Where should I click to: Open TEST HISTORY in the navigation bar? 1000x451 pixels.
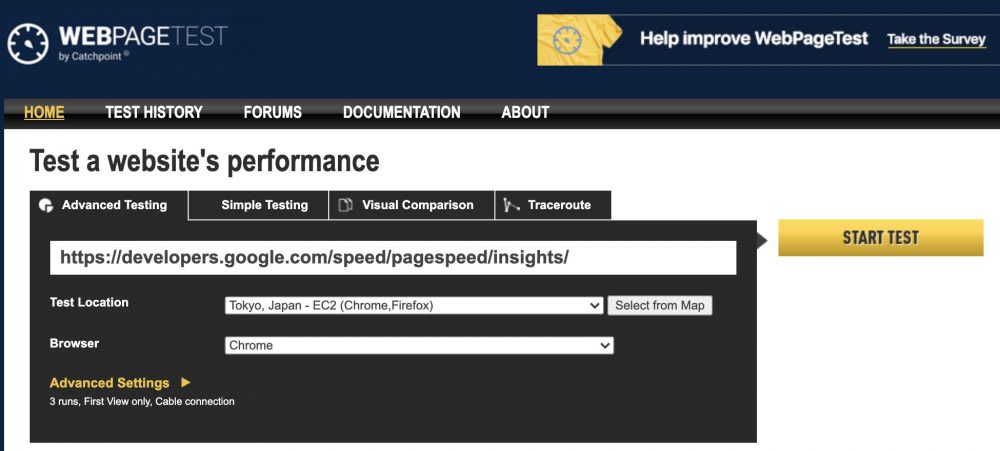pos(154,112)
